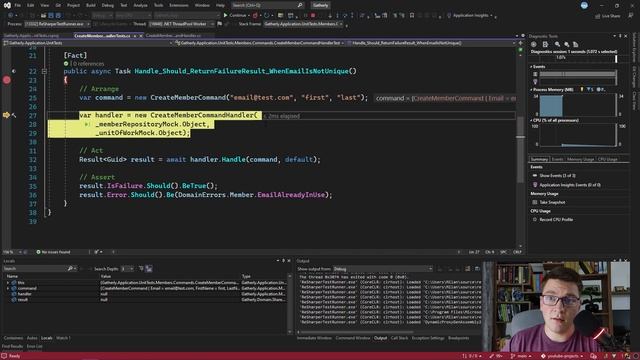Toggle the highlighted view button in Locals toolbar
640x360 pixels.
pyautogui.click(x=149, y=269)
